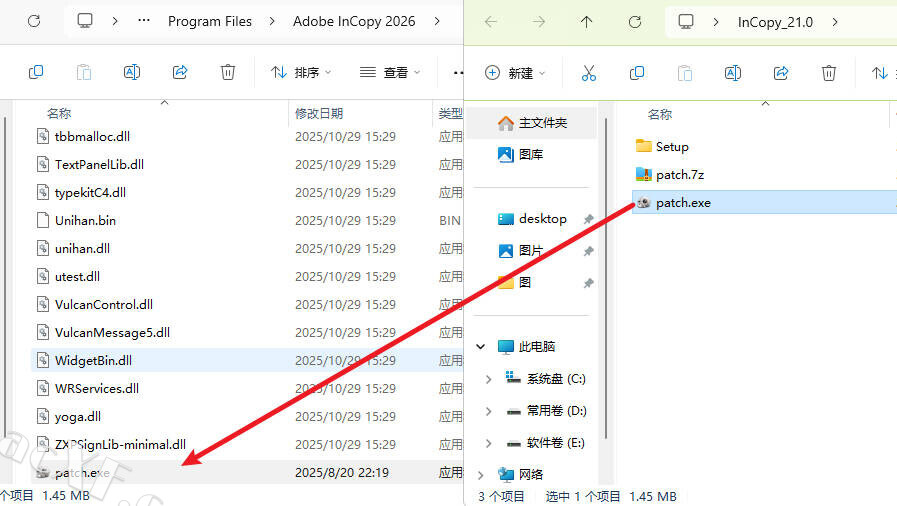Click the Up arrow in the right window

click(587, 21)
